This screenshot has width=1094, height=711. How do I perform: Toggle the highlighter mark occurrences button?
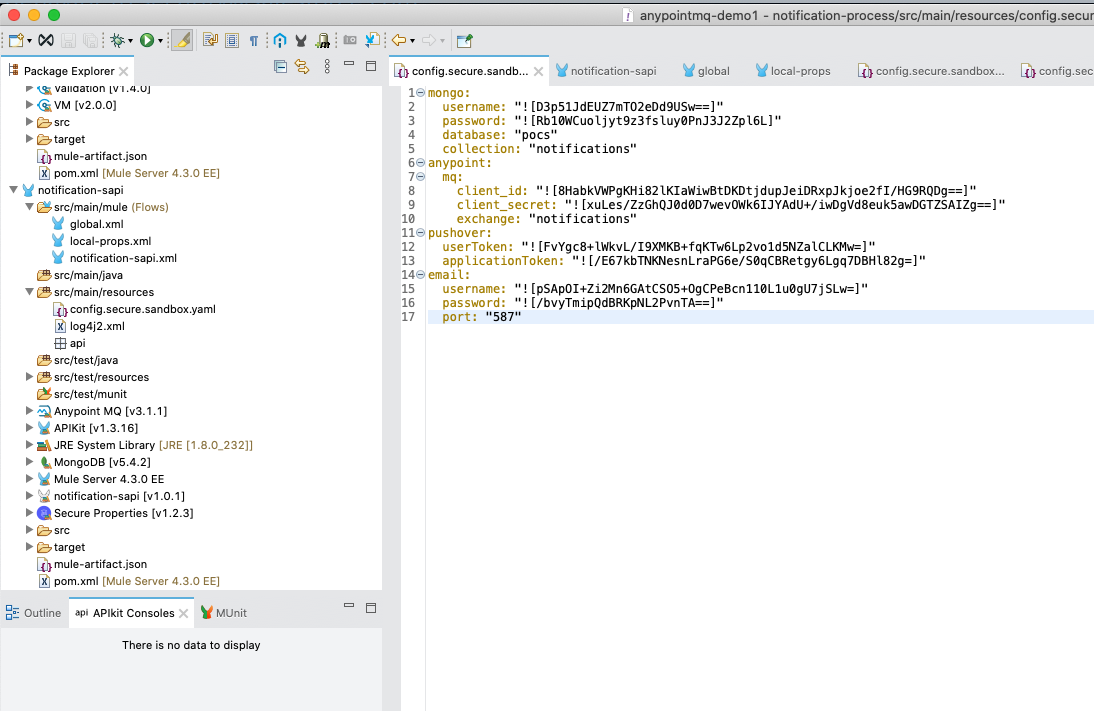pyautogui.click(x=181, y=40)
